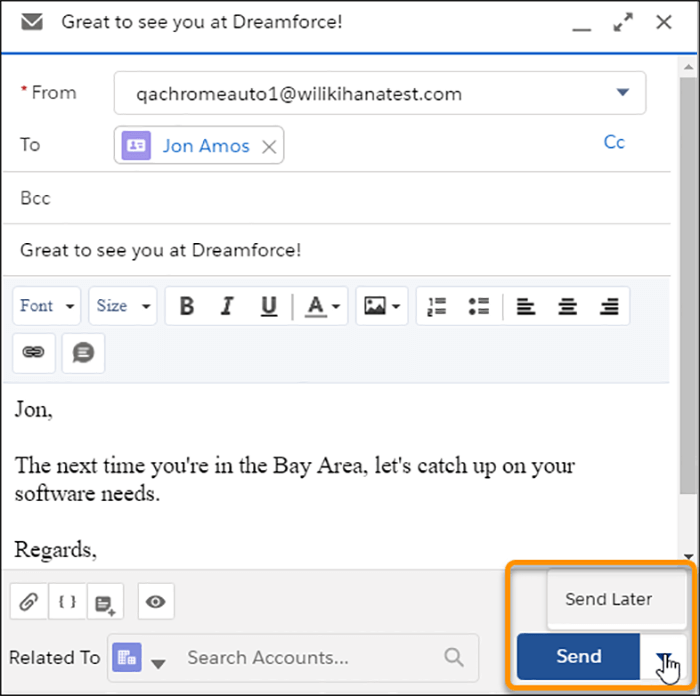The image size is (700, 696).
Task: Click the vertical scrollbar thumb
Action: coord(688,286)
